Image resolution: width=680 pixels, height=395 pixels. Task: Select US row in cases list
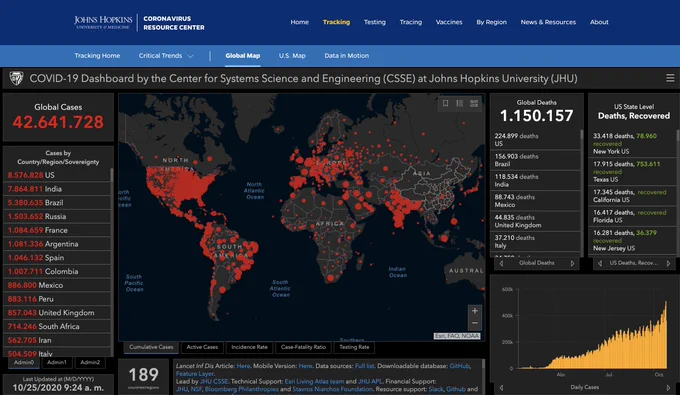tap(57, 175)
